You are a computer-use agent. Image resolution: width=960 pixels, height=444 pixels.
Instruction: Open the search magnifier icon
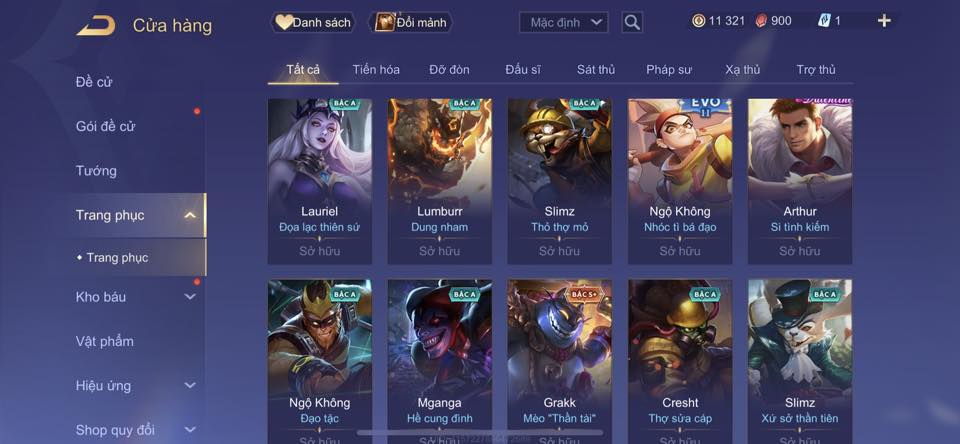(632, 23)
